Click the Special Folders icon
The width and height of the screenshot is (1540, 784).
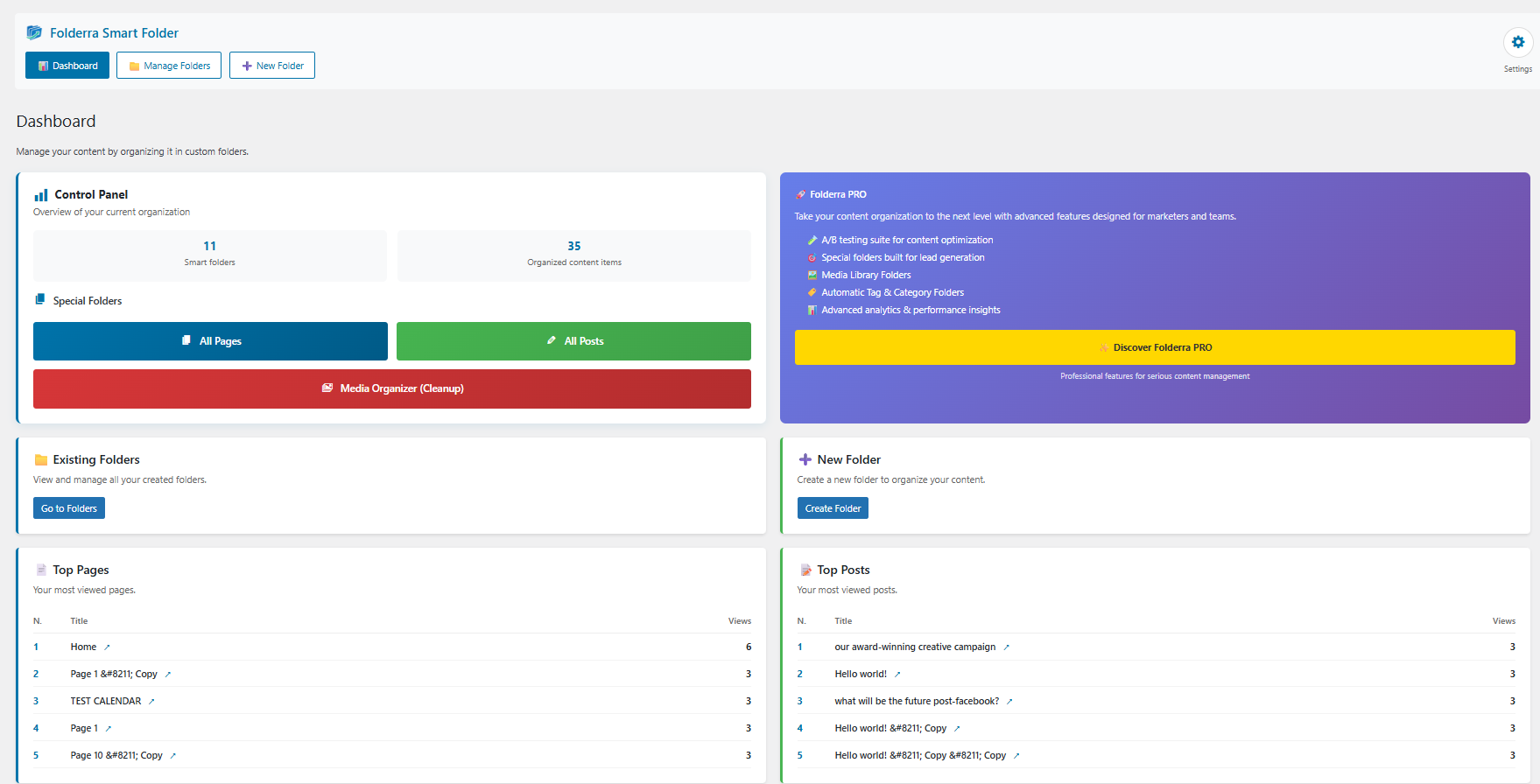coord(39,299)
